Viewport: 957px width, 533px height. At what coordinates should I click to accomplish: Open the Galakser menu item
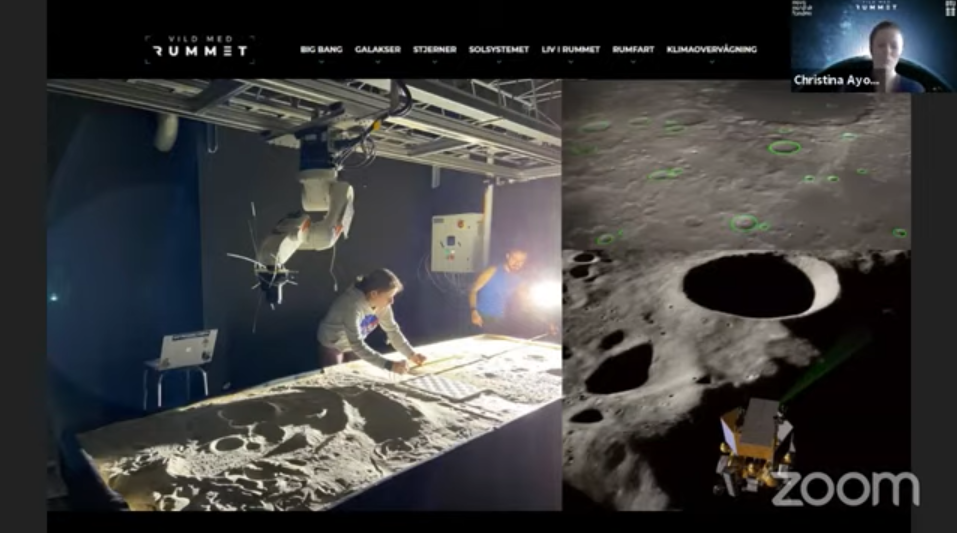click(x=377, y=49)
